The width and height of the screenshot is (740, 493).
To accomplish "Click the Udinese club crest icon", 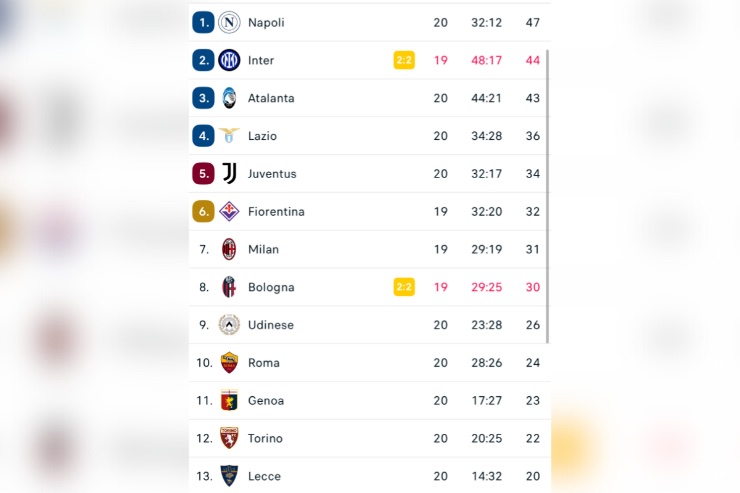I will pyautogui.click(x=230, y=325).
